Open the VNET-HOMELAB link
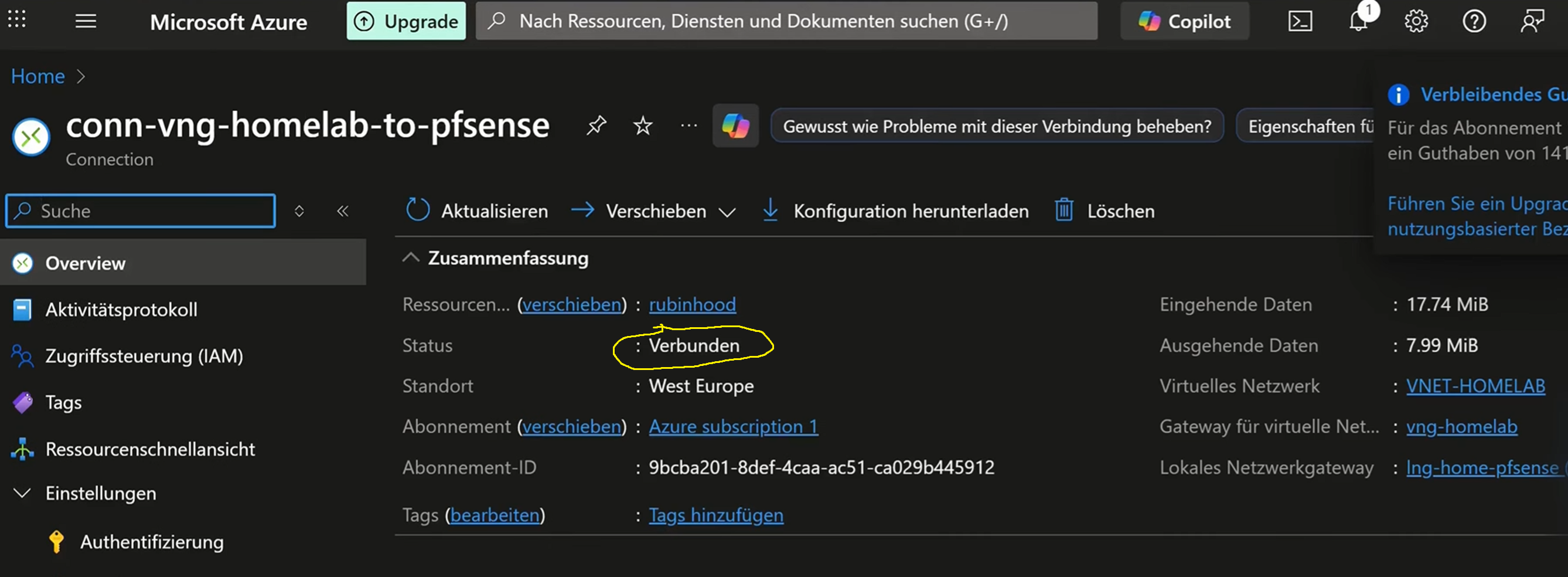Image resolution: width=1568 pixels, height=577 pixels. 1475,386
